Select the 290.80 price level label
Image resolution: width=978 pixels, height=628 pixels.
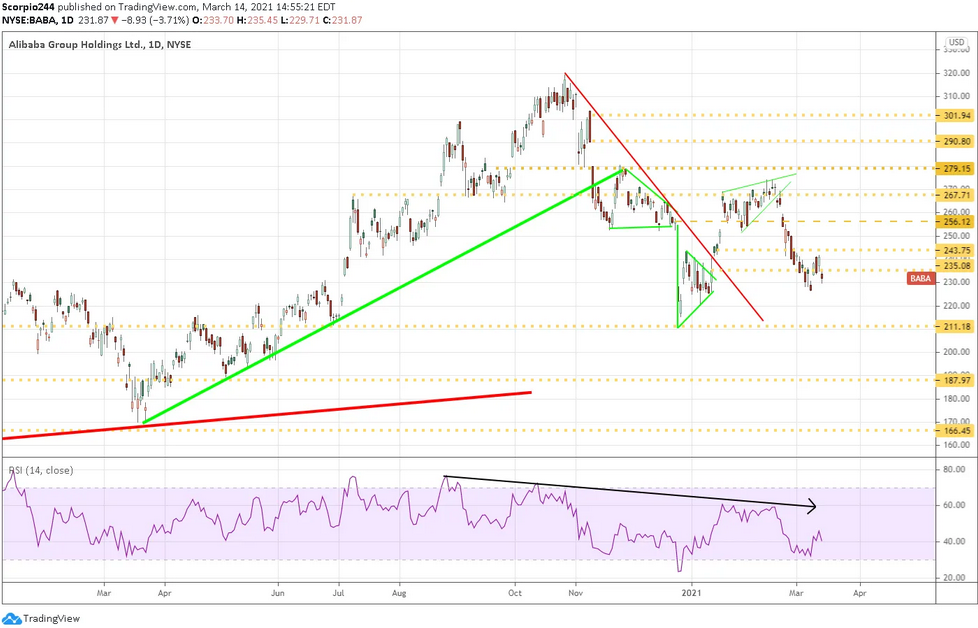[x=957, y=142]
